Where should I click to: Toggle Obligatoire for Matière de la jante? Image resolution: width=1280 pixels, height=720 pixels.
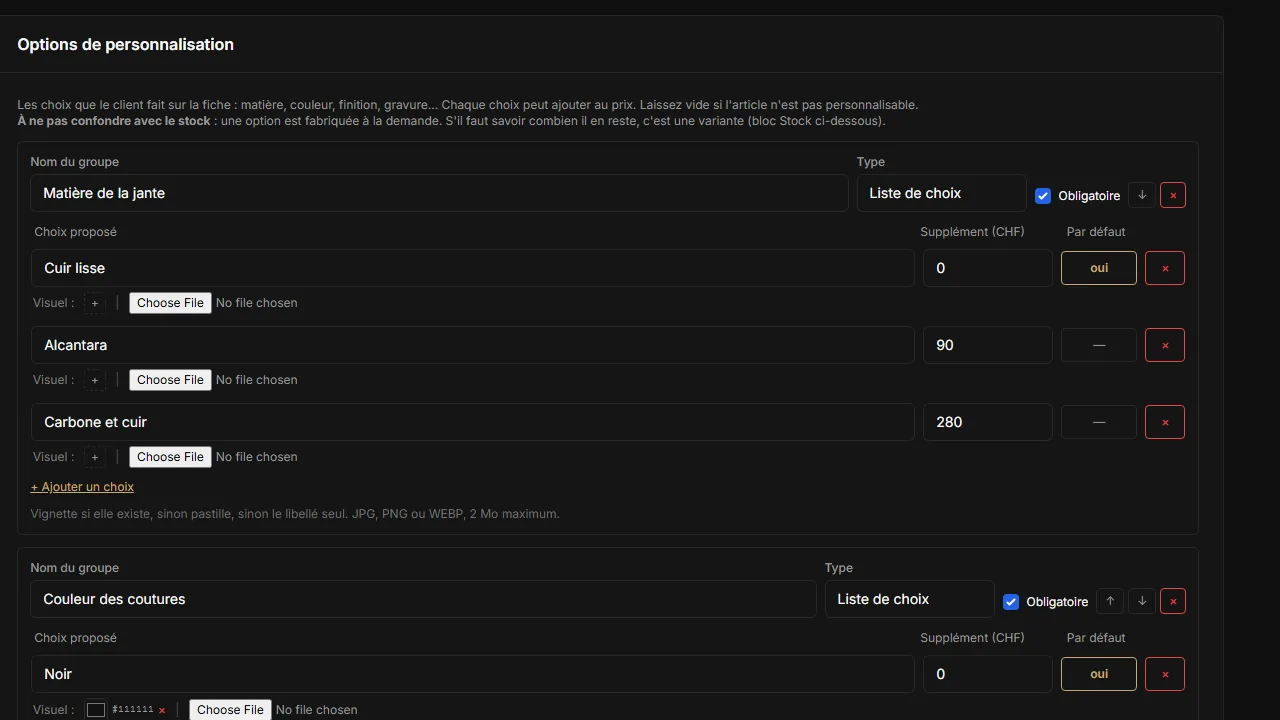click(1043, 196)
